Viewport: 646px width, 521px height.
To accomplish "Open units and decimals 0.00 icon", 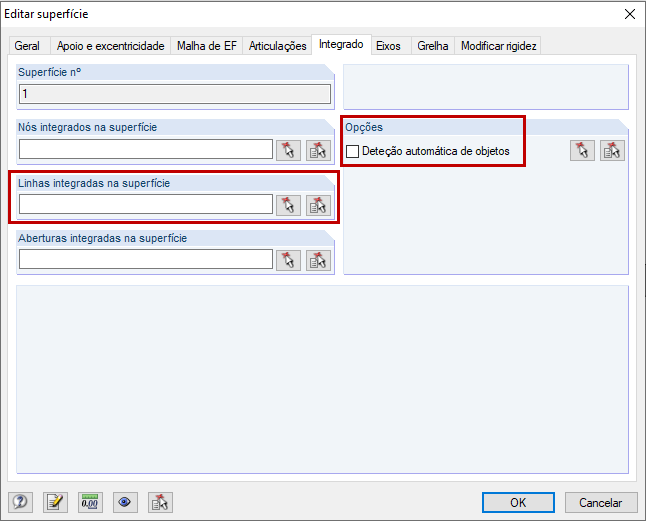I will [x=90, y=502].
